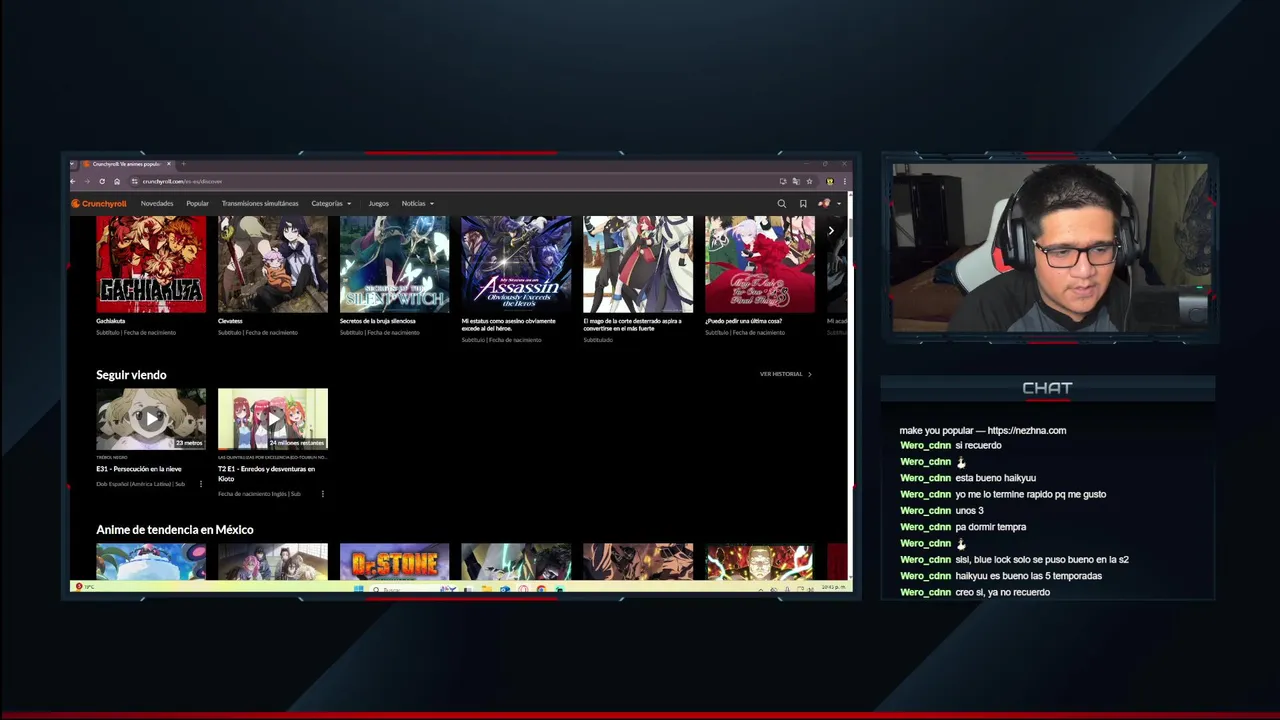Click the translate page icon in address bar
The image size is (1280, 720).
796,181
